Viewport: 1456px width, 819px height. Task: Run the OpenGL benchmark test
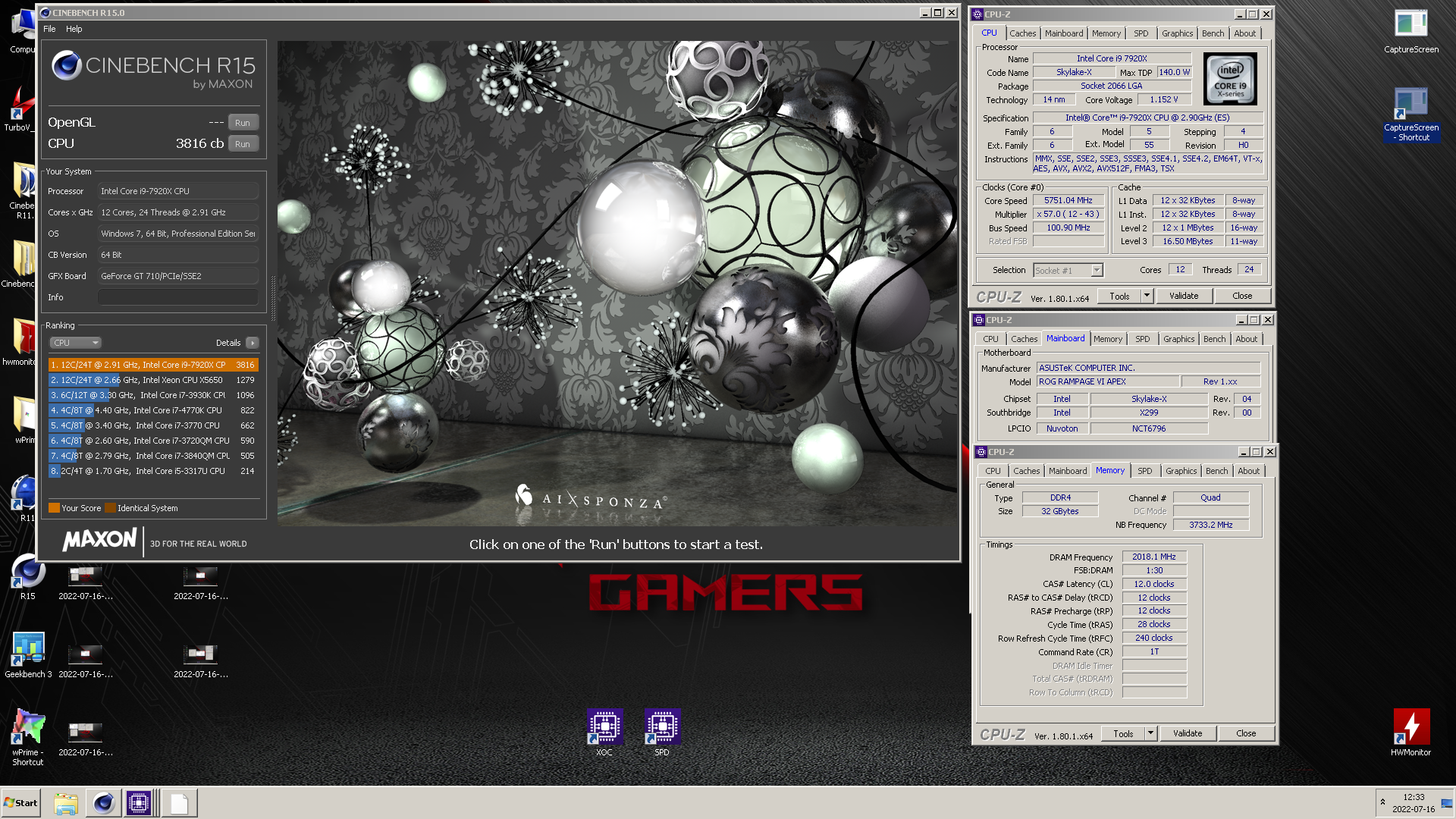243,122
